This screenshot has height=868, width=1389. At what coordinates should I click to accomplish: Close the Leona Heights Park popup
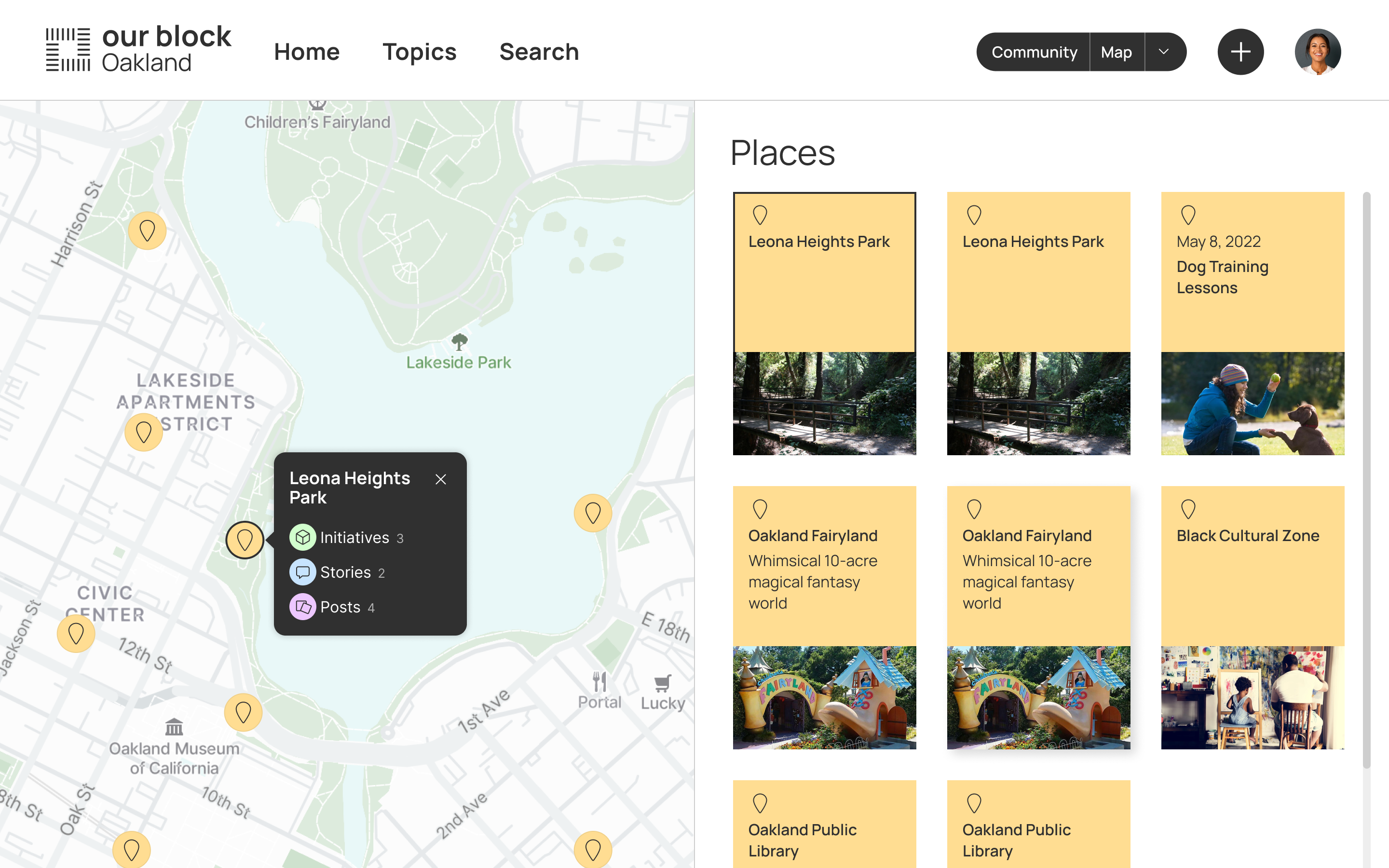pyautogui.click(x=440, y=479)
